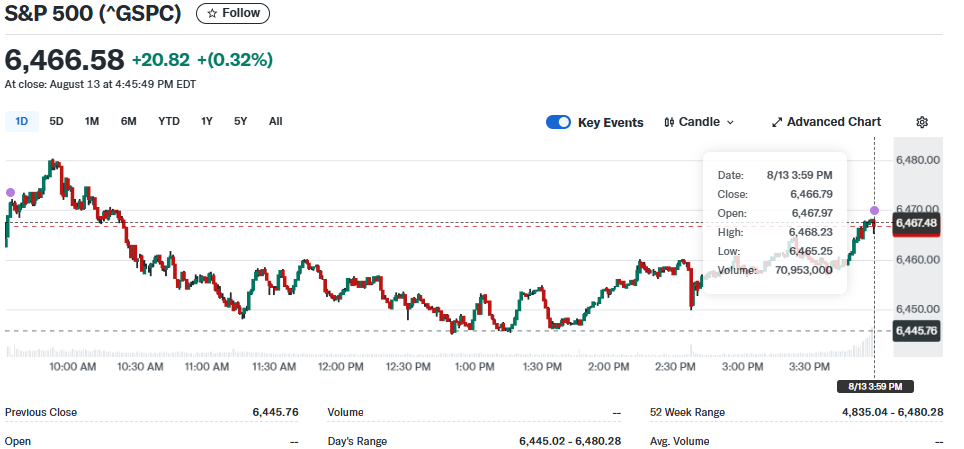964x449 pixels.
Task: Open the Advanced Chart link
Action: click(826, 122)
